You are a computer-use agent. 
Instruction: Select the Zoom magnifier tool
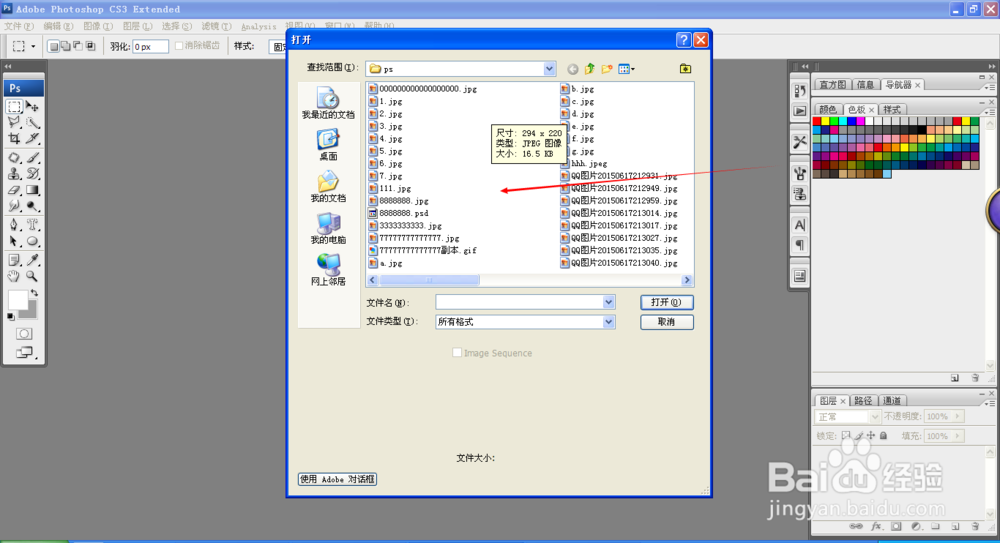pos(33,276)
